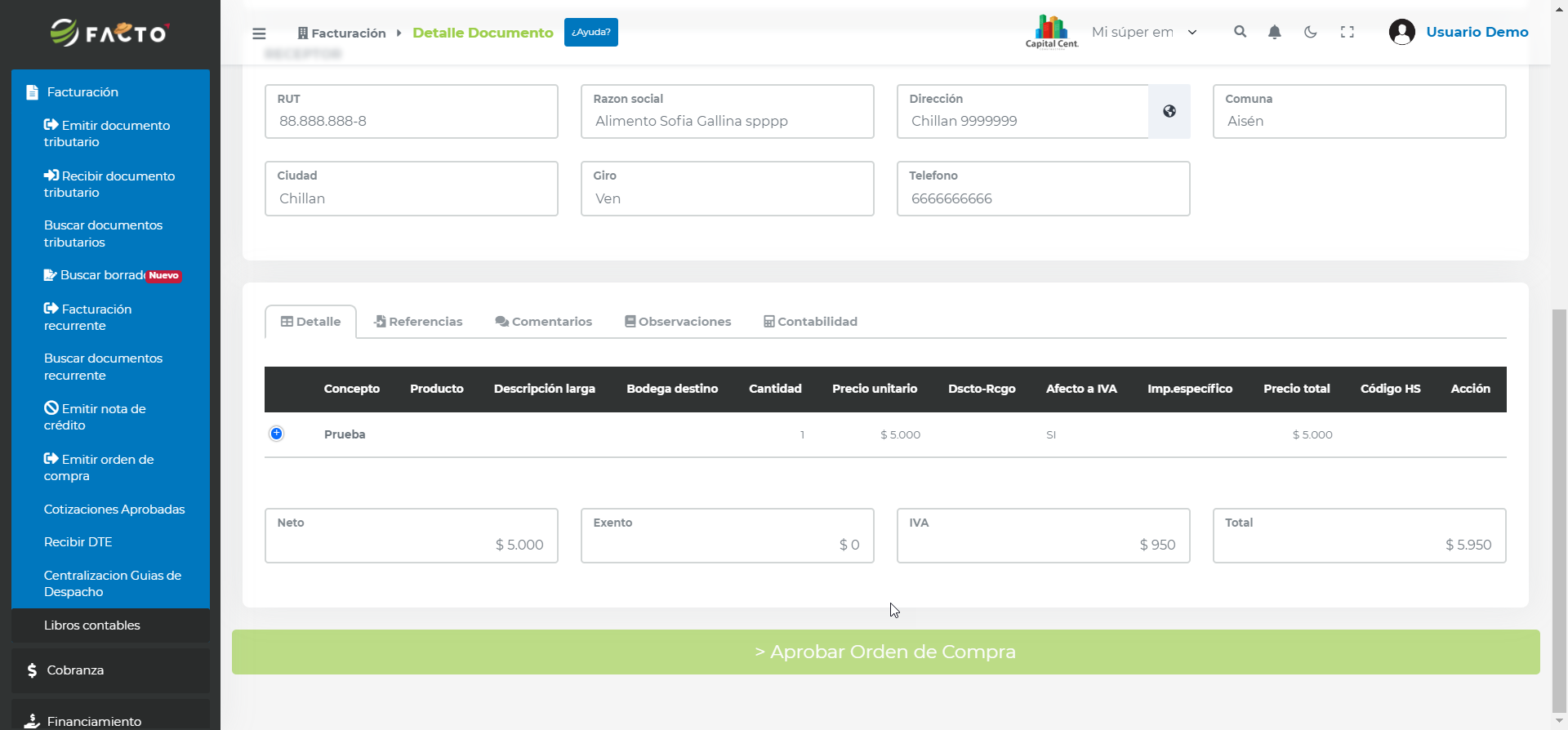Open the search magnifier icon
1568x730 pixels.
pos(1240,32)
